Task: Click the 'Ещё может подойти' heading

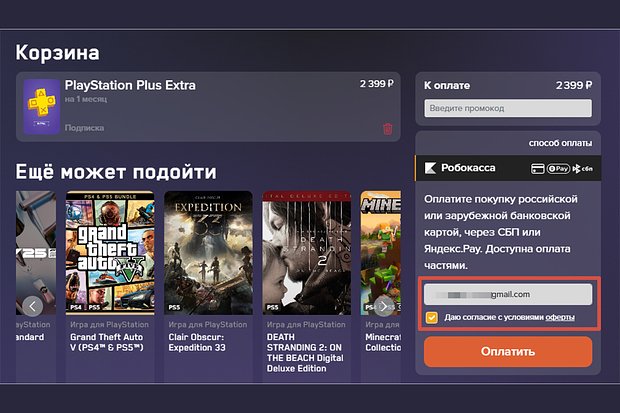Action: (116, 172)
